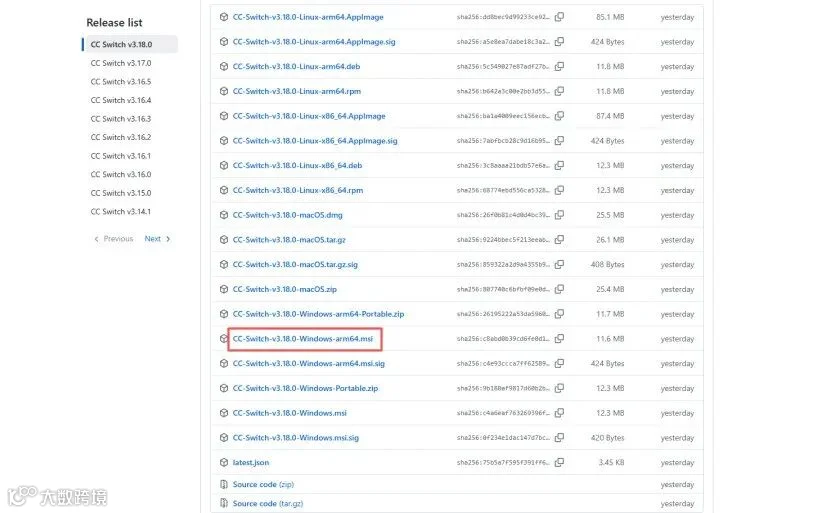Image resolution: width=813 pixels, height=513 pixels.
Task: Open CC Switch v3.16.2 release
Action: pos(121,137)
